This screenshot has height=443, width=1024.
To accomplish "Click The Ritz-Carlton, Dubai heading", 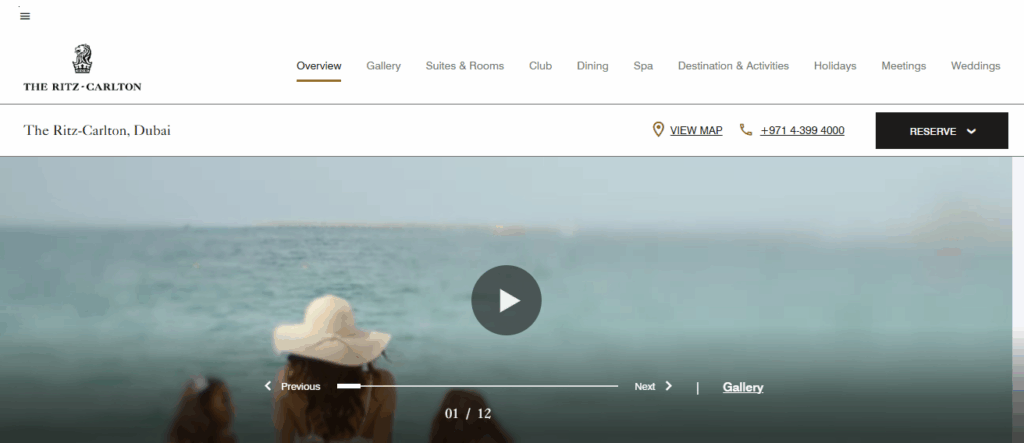I will (97, 130).
